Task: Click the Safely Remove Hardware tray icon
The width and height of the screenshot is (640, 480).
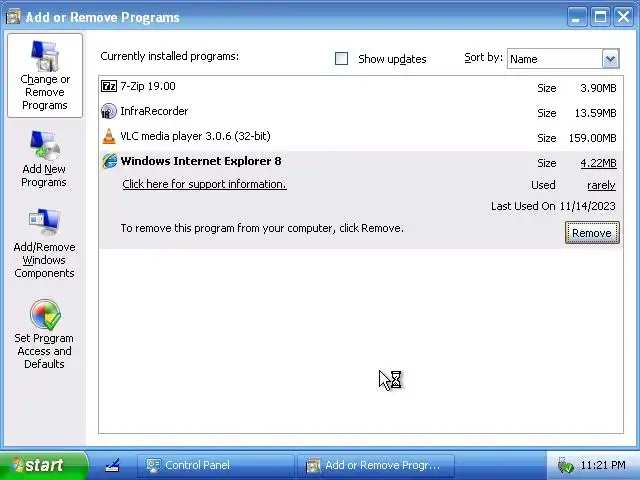Action: click(x=565, y=465)
